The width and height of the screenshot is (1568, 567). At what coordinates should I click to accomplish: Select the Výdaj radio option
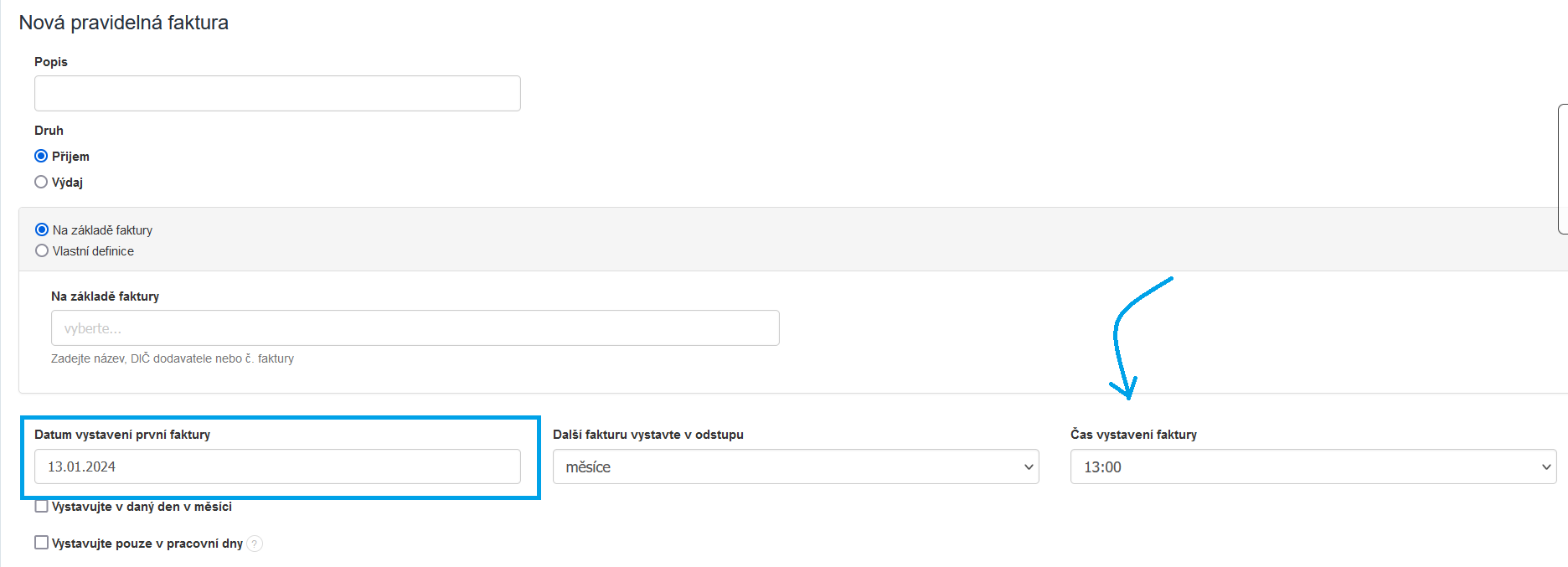[41, 182]
